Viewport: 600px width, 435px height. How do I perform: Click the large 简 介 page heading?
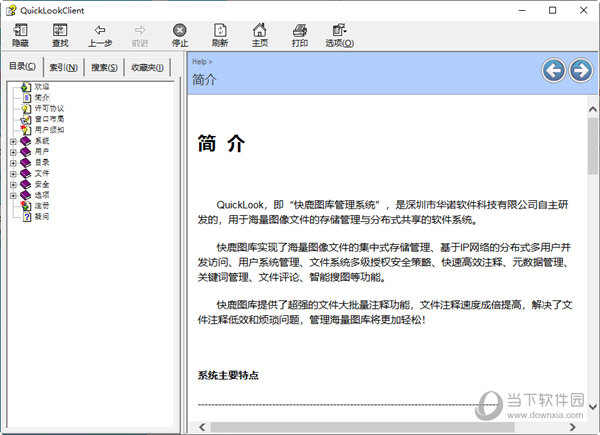pyautogui.click(x=221, y=143)
